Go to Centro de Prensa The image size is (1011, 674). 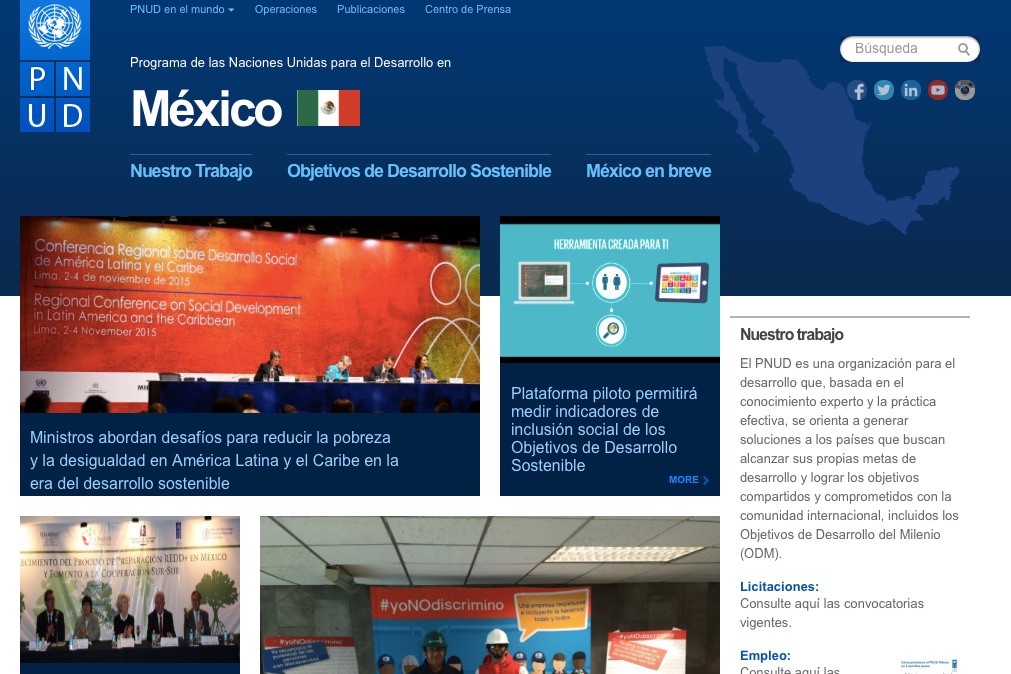[x=468, y=9]
